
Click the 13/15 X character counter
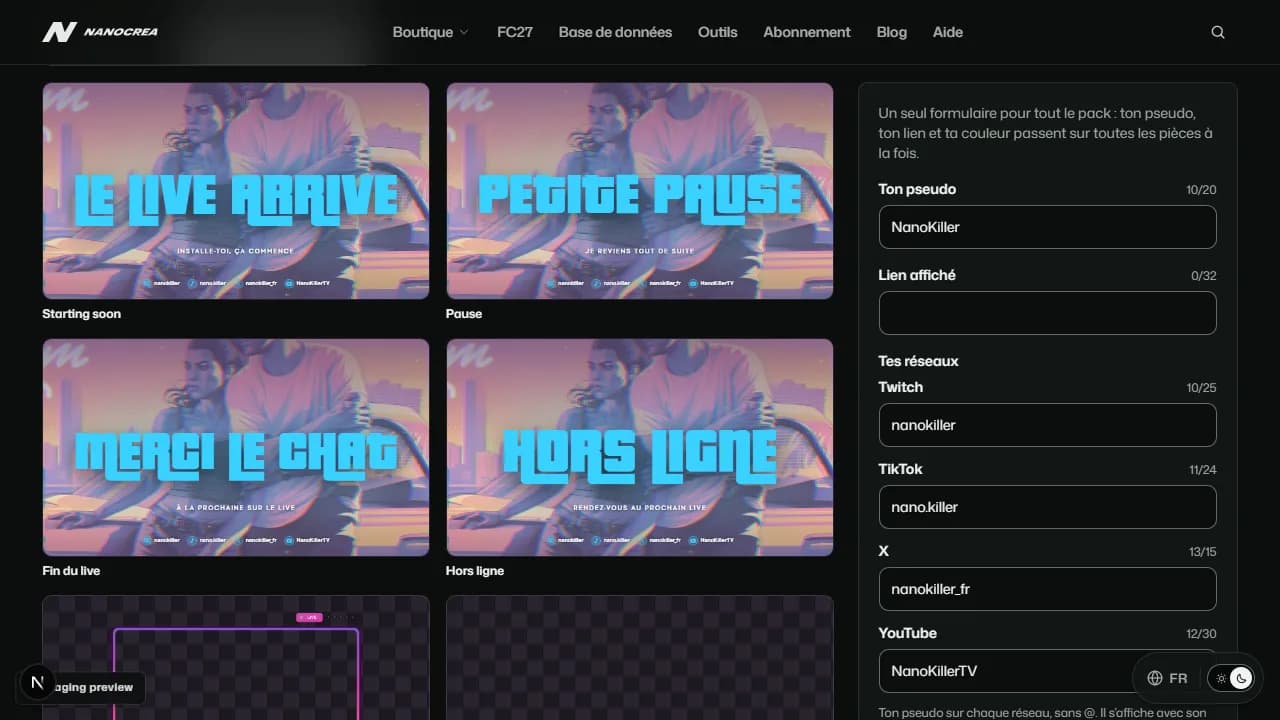pos(1202,552)
